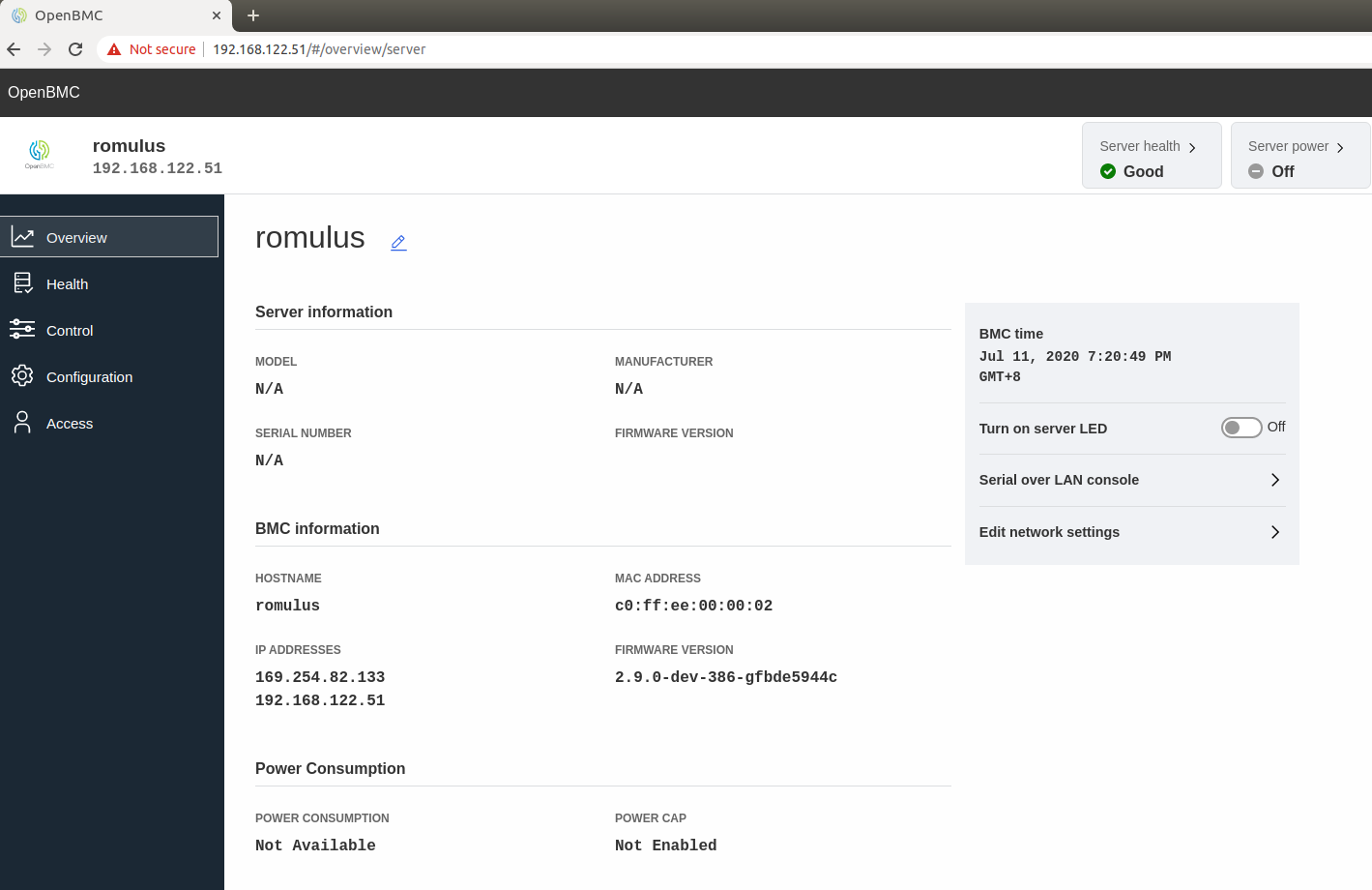Click firmware version 2.9.0-dev-386-gfbde5944c

click(726, 677)
